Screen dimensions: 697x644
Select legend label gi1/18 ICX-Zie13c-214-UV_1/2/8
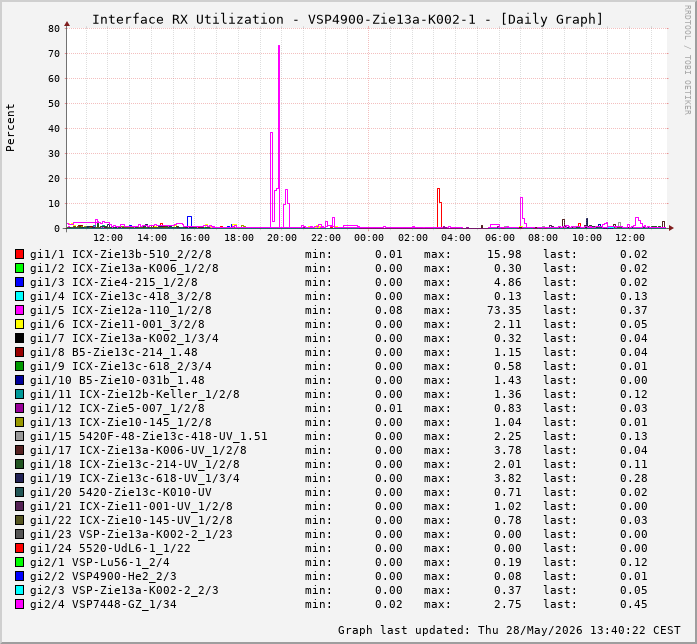click(135, 464)
